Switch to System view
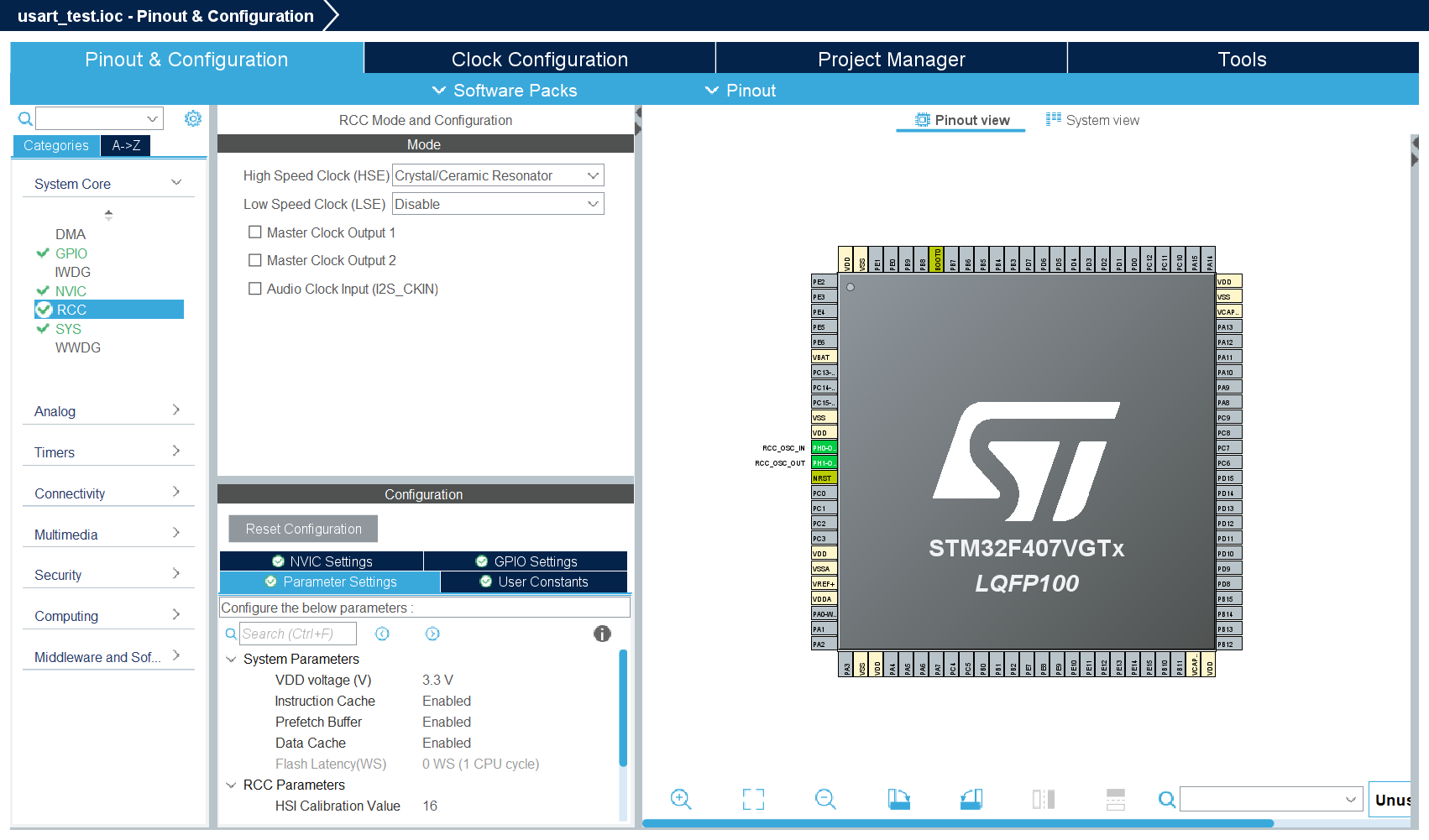 pyautogui.click(x=1093, y=120)
